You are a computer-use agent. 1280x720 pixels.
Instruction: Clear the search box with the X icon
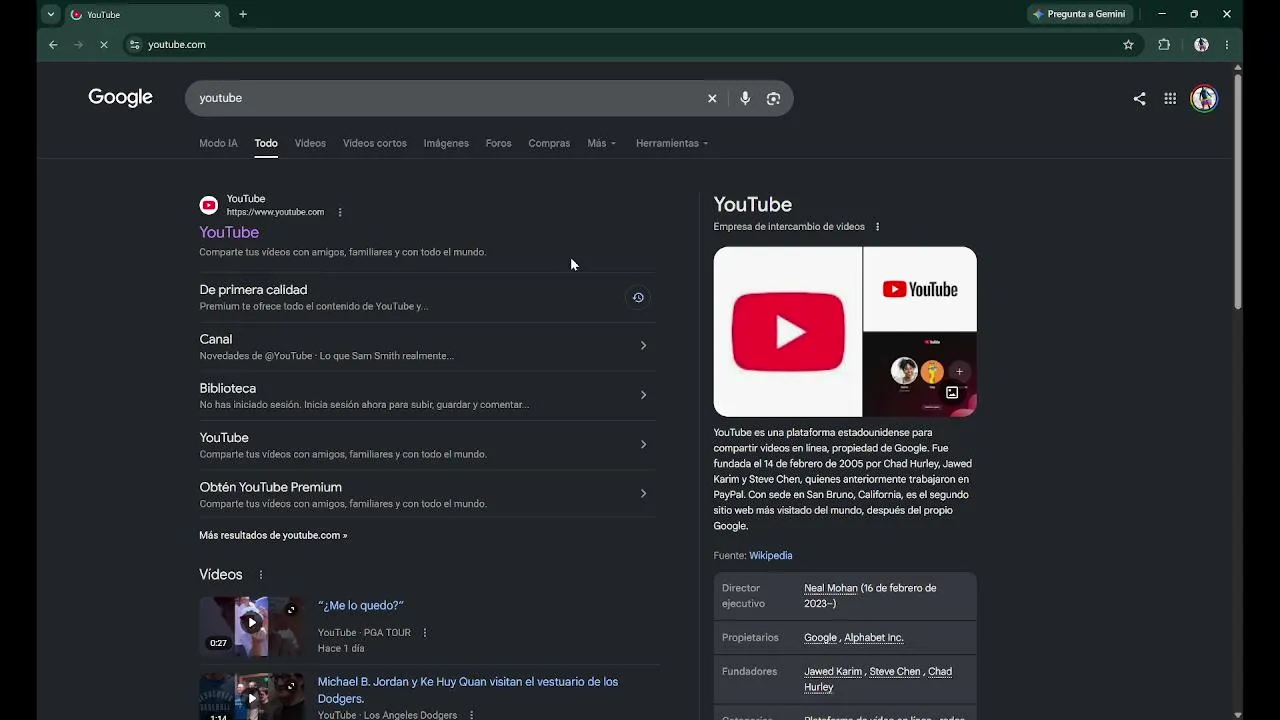click(712, 98)
